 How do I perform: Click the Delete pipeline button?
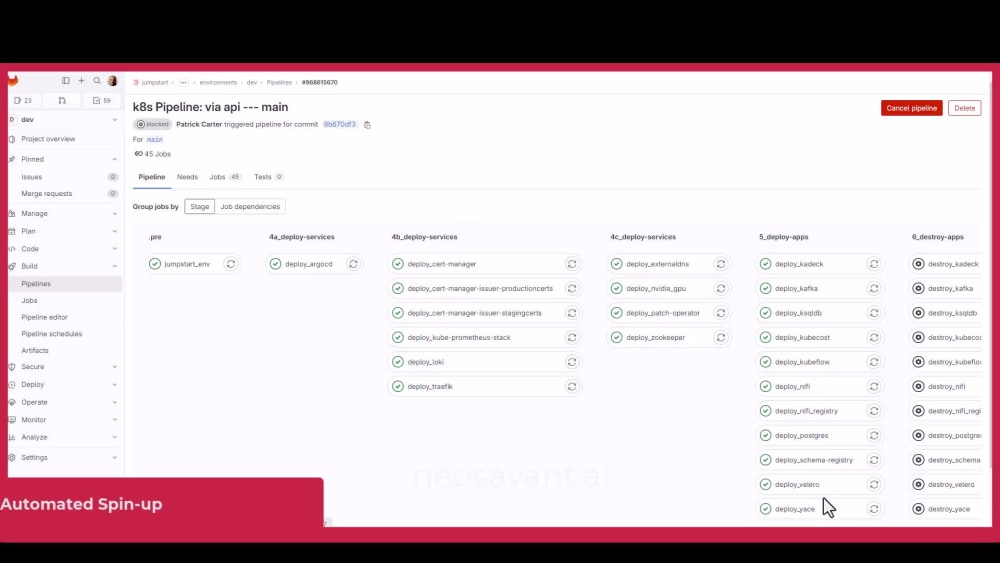tap(964, 108)
